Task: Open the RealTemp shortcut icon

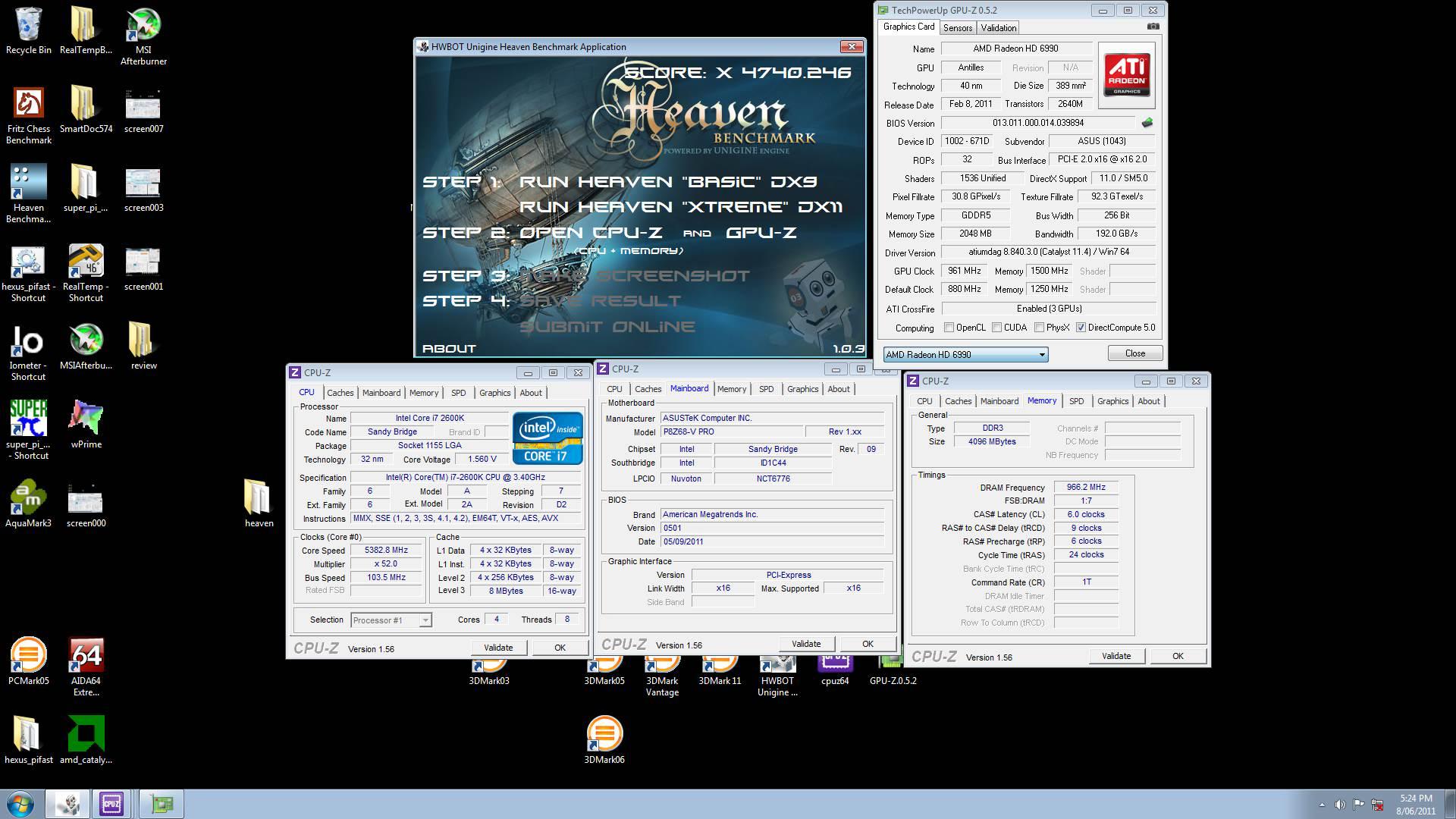Action: (x=86, y=273)
